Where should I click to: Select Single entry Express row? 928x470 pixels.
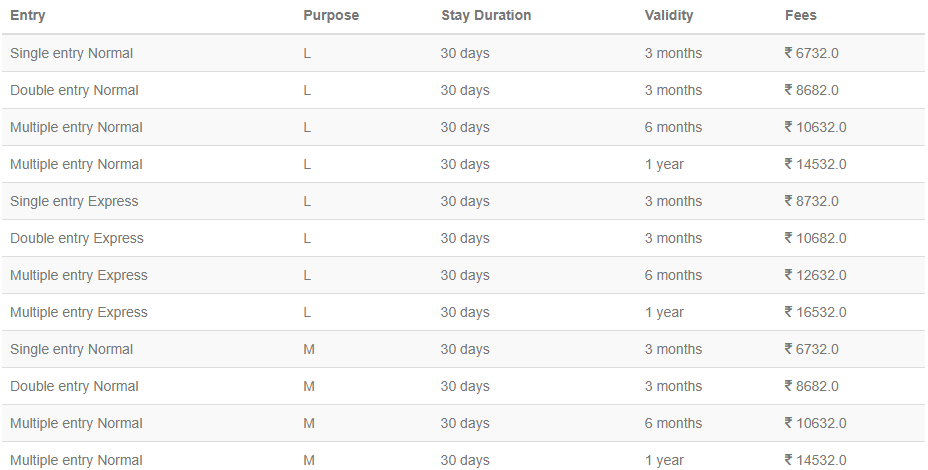point(463,201)
